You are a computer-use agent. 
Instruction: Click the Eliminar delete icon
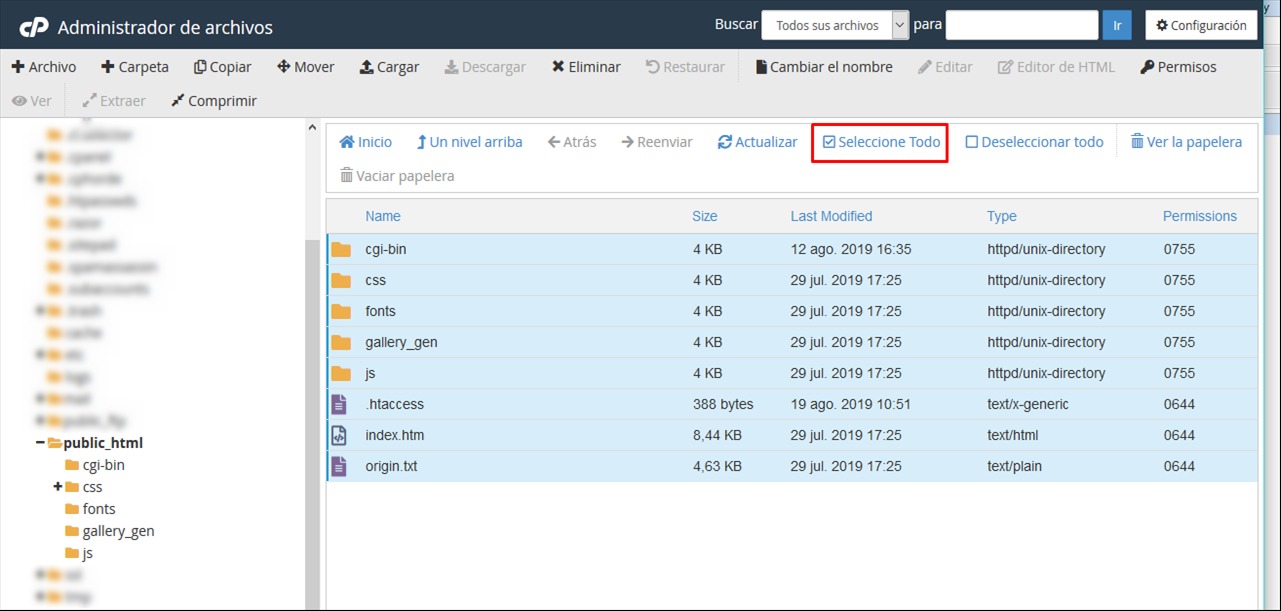558,67
